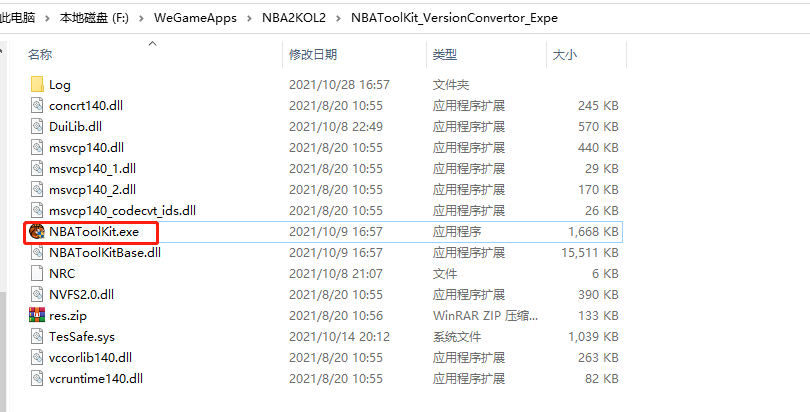This screenshot has width=810, height=412.
Task: Click the msvcp140_codecvt_ids.dll file icon
Action: click(37, 211)
